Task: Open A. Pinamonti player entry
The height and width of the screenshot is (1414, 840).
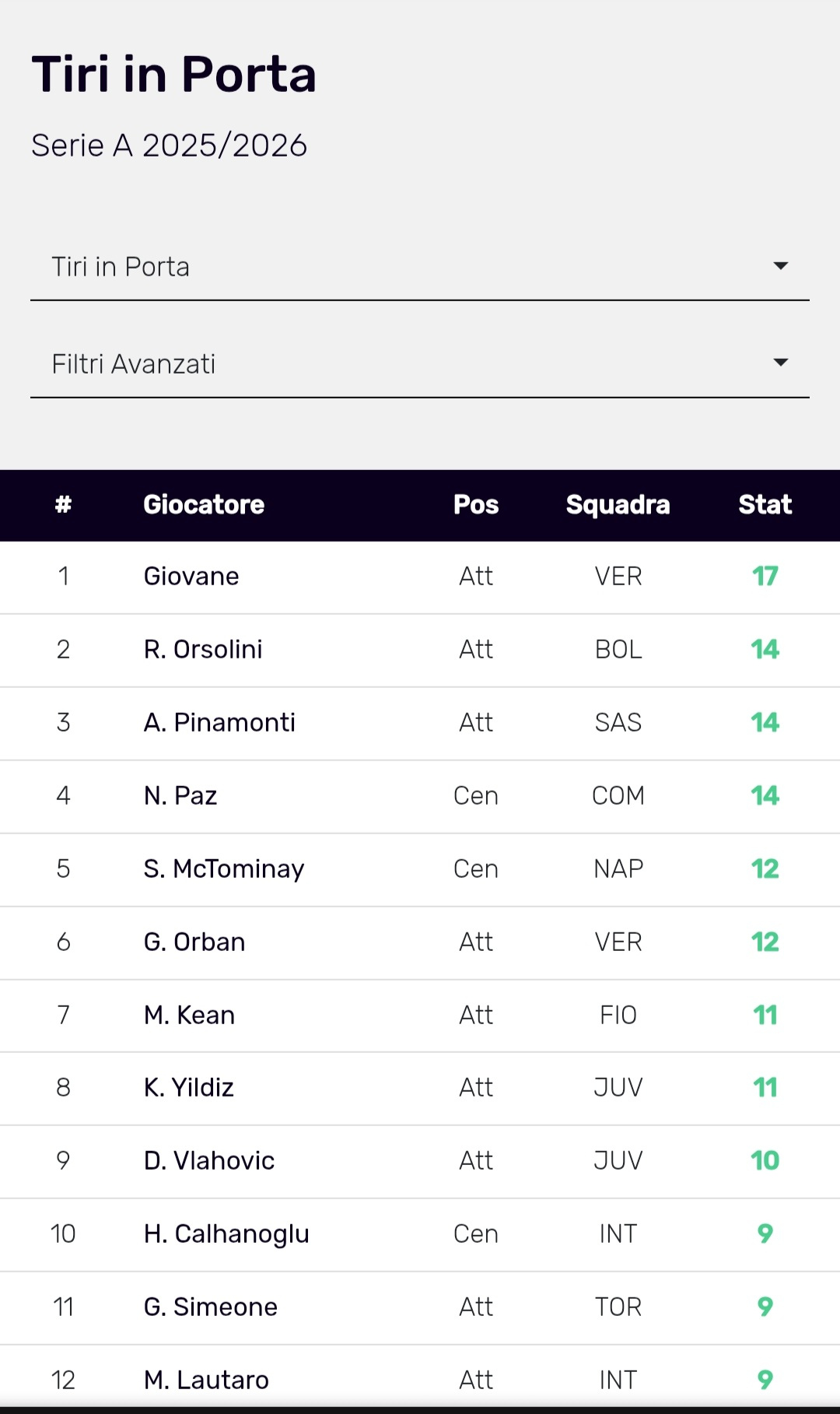Action: pyautogui.click(x=219, y=723)
